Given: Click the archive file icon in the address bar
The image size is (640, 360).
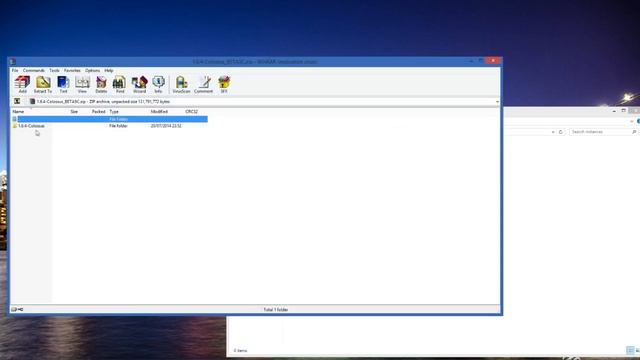Looking at the screenshot, I should [x=32, y=101].
